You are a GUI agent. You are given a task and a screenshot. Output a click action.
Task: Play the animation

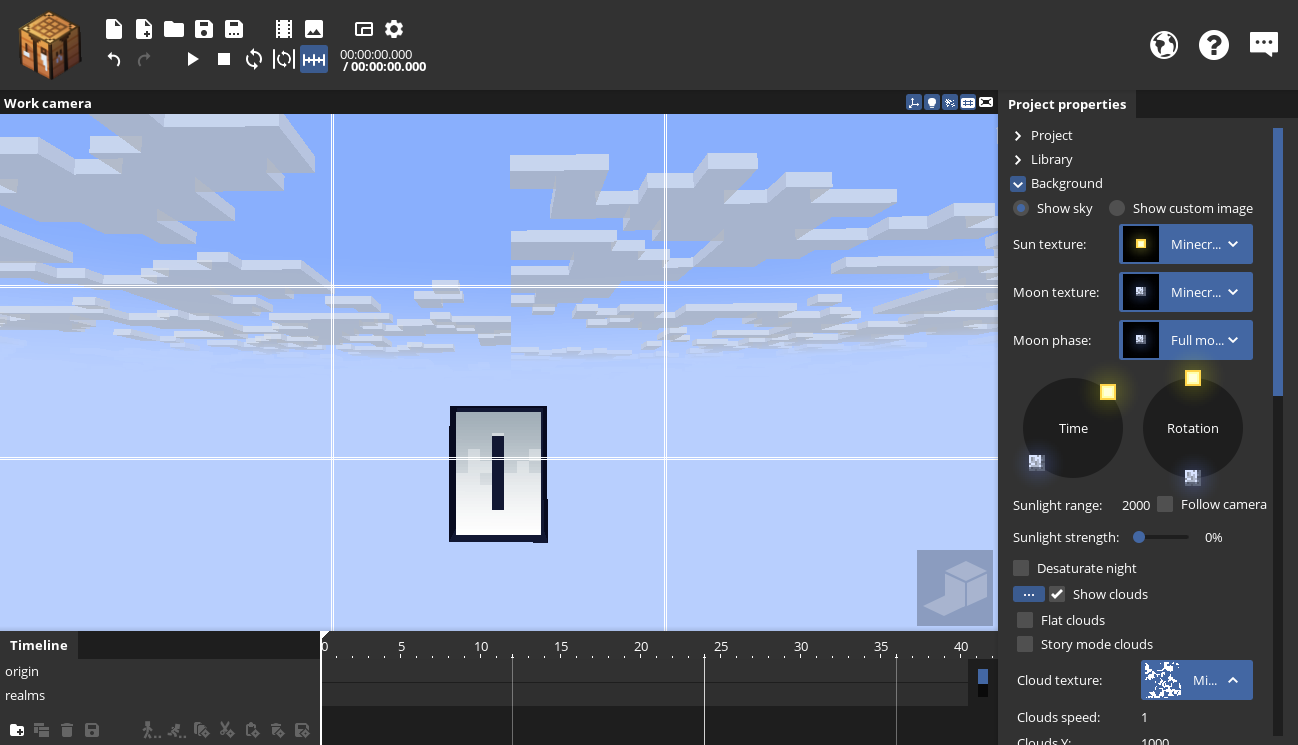[193, 59]
